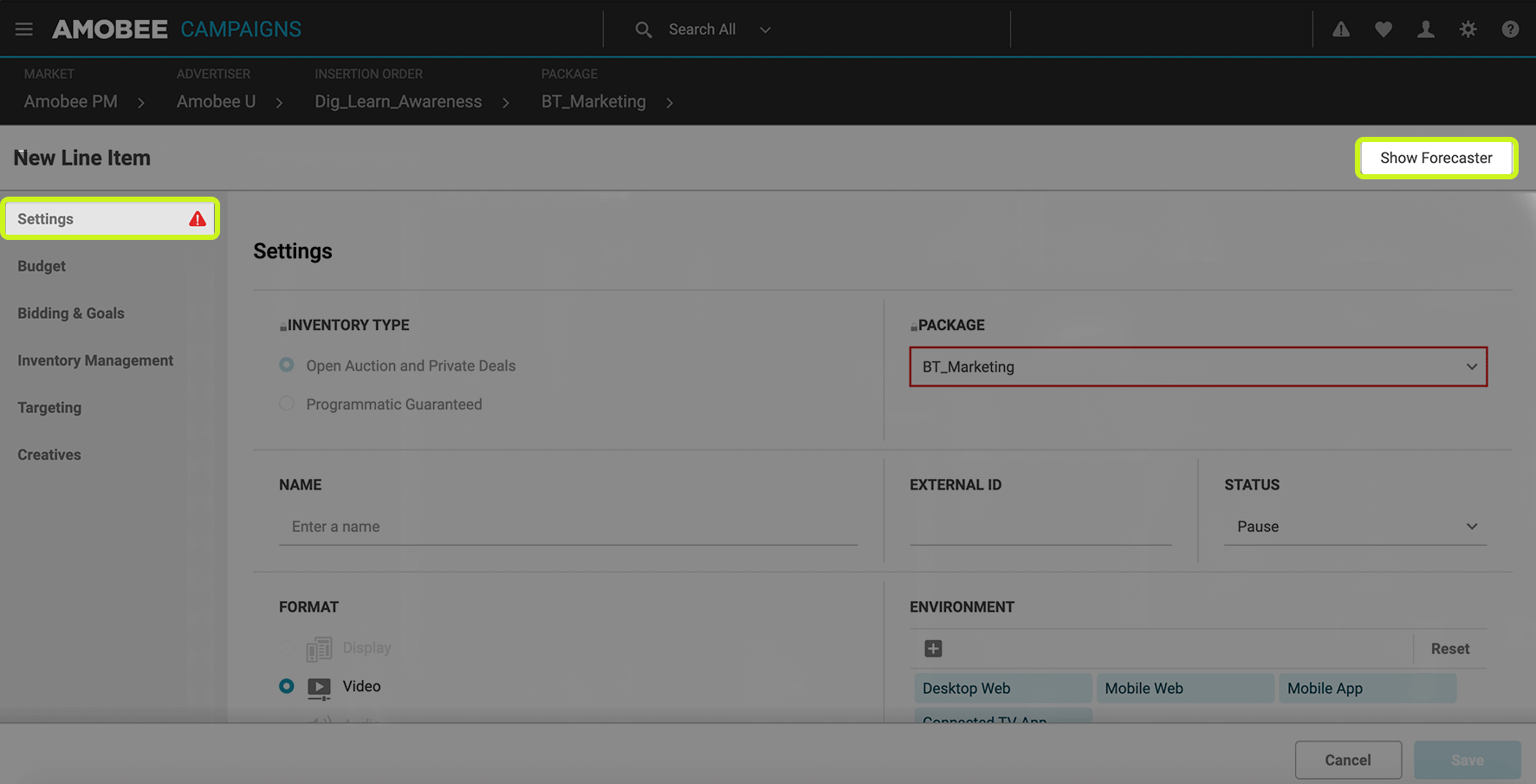Select Display format radio button
Viewport: 1536px width, 784px height.
pos(287,648)
